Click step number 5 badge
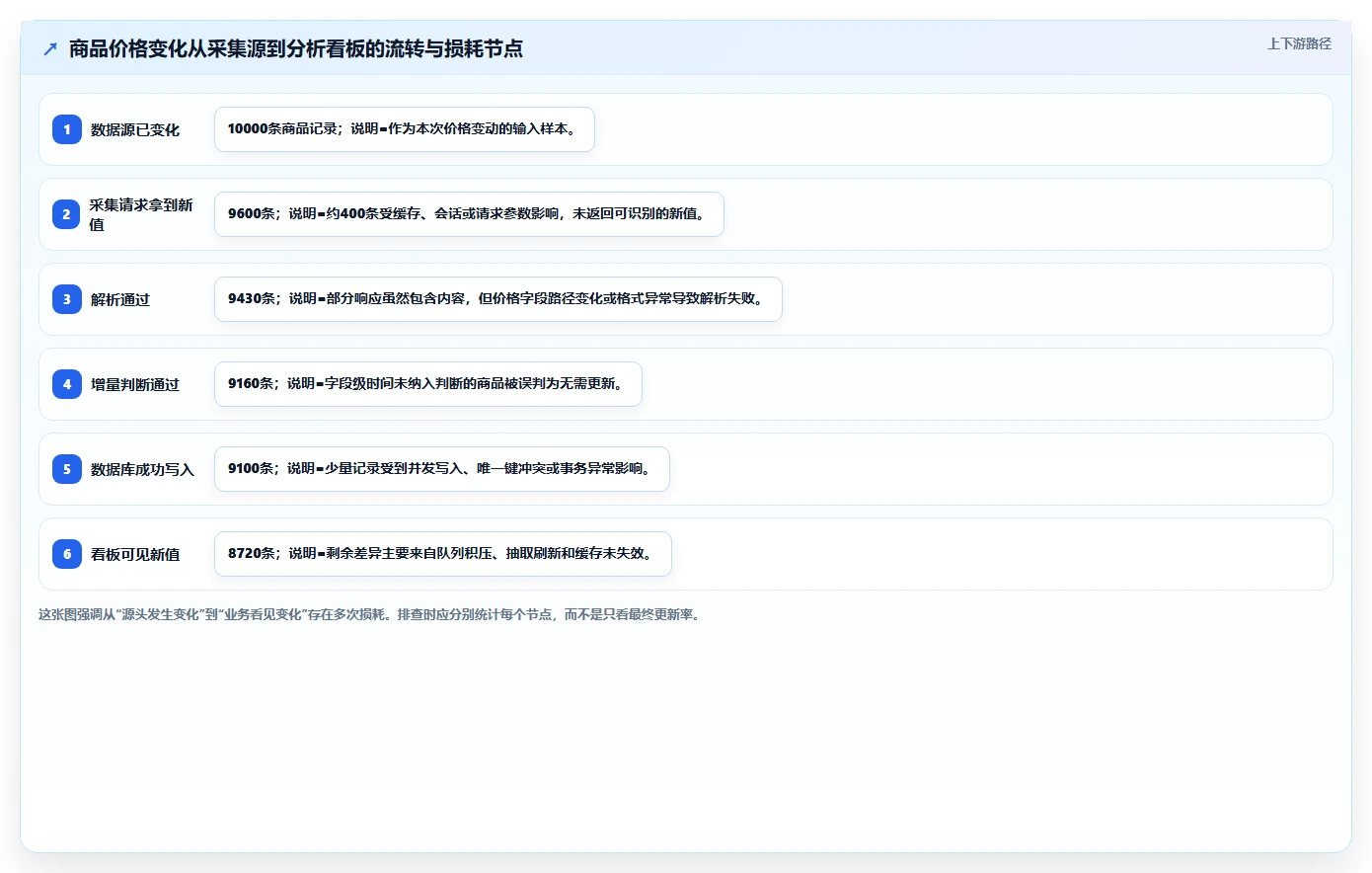1372x873 pixels. pyautogui.click(x=67, y=469)
